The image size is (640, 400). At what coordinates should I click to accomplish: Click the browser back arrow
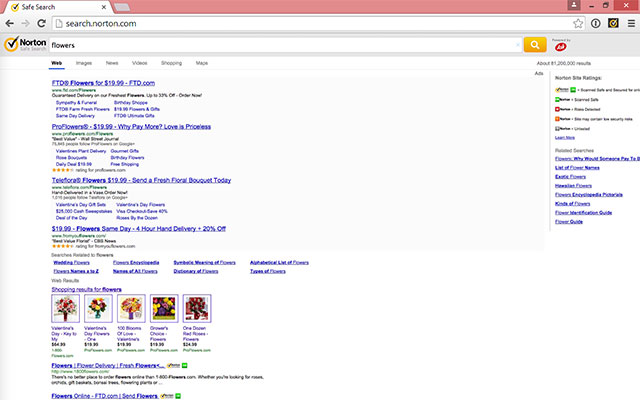click(x=9, y=24)
